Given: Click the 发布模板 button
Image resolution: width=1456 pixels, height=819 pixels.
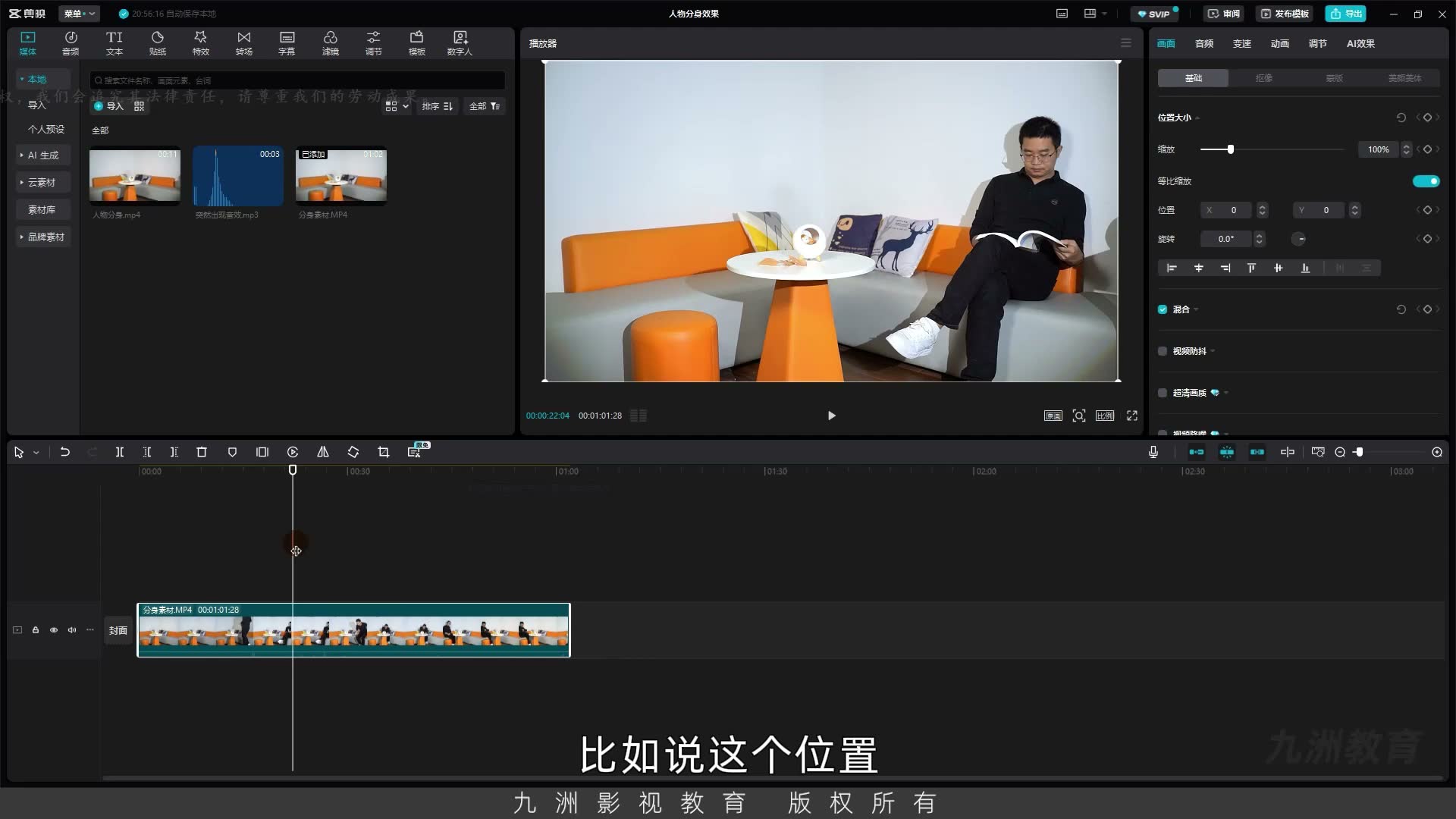Looking at the screenshot, I should pyautogui.click(x=1285, y=14).
